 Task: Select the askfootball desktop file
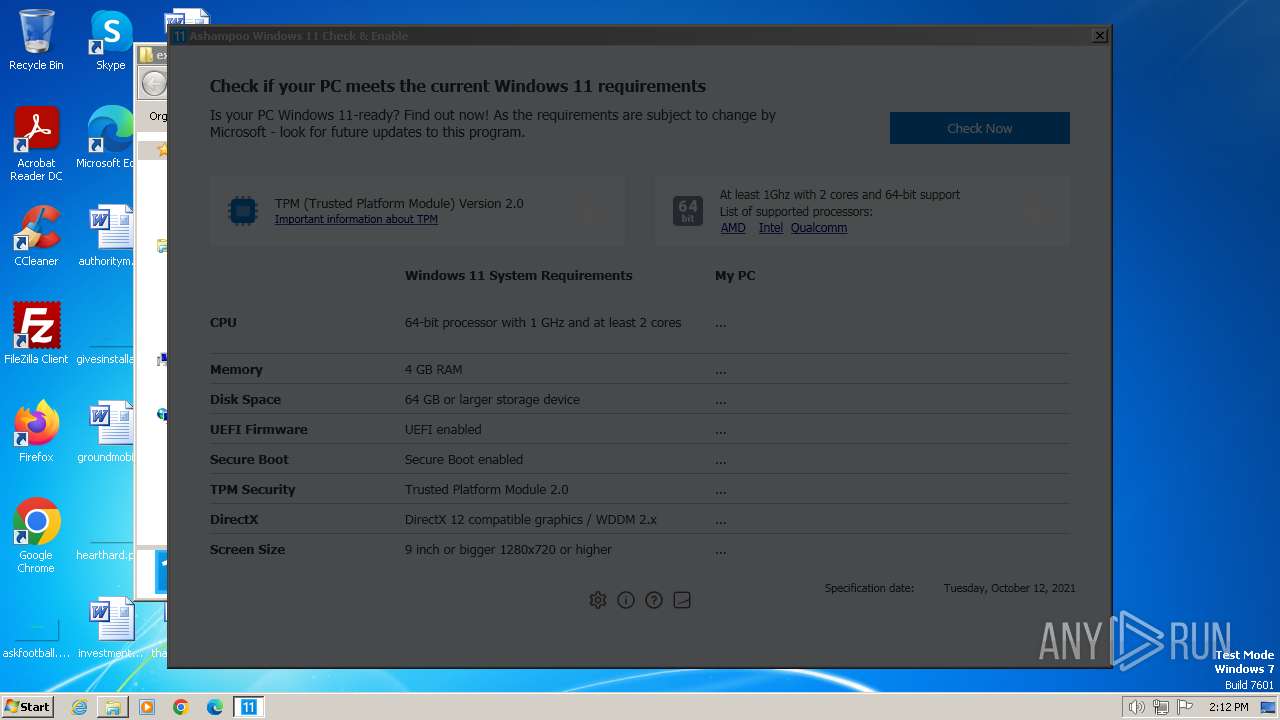[x=36, y=638]
